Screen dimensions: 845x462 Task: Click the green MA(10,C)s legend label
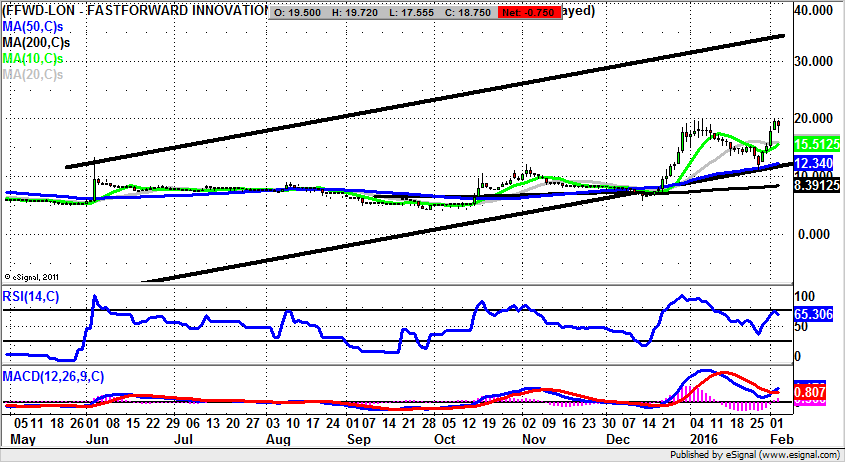coord(33,59)
